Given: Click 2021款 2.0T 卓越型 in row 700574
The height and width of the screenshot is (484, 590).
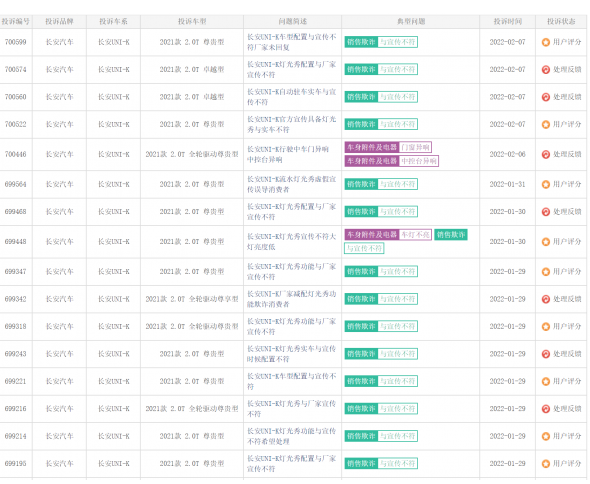Looking at the screenshot, I should click(192, 70).
